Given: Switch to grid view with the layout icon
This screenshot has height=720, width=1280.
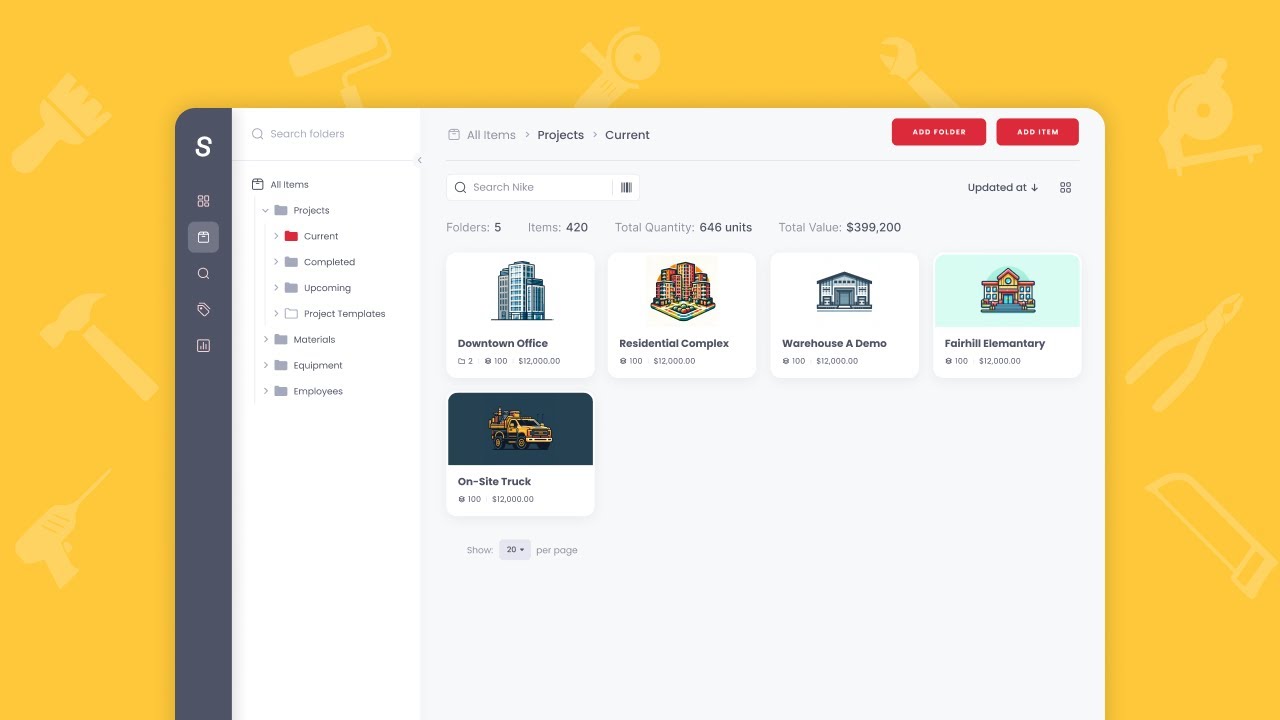Looking at the screenshot, I should click(x=1065, y=187).
